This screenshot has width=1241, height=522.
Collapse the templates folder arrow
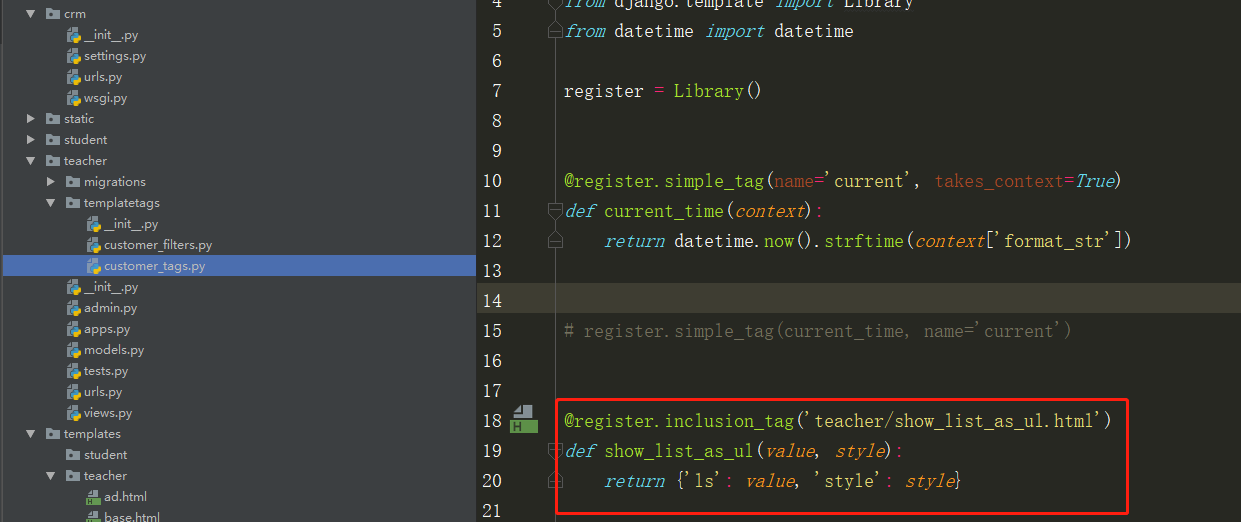pos(31,434)
